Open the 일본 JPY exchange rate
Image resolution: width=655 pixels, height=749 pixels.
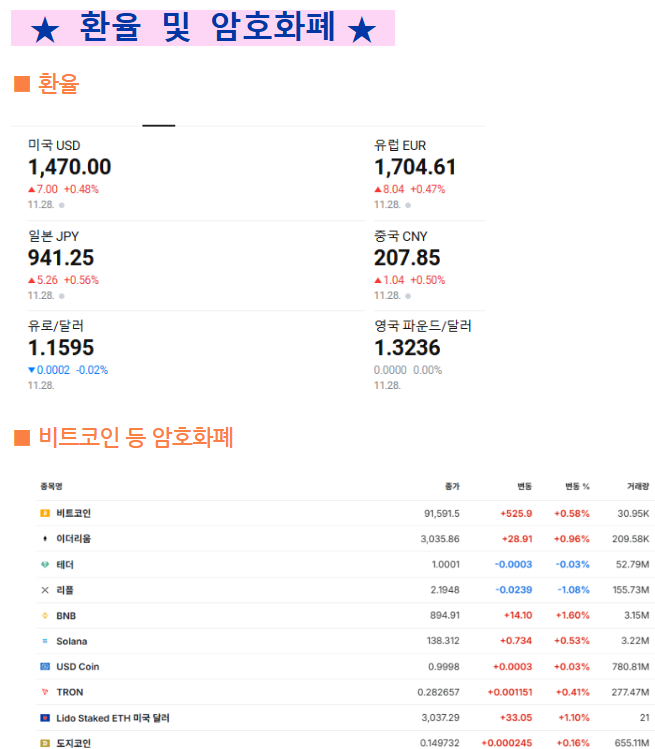coord(61,258)
